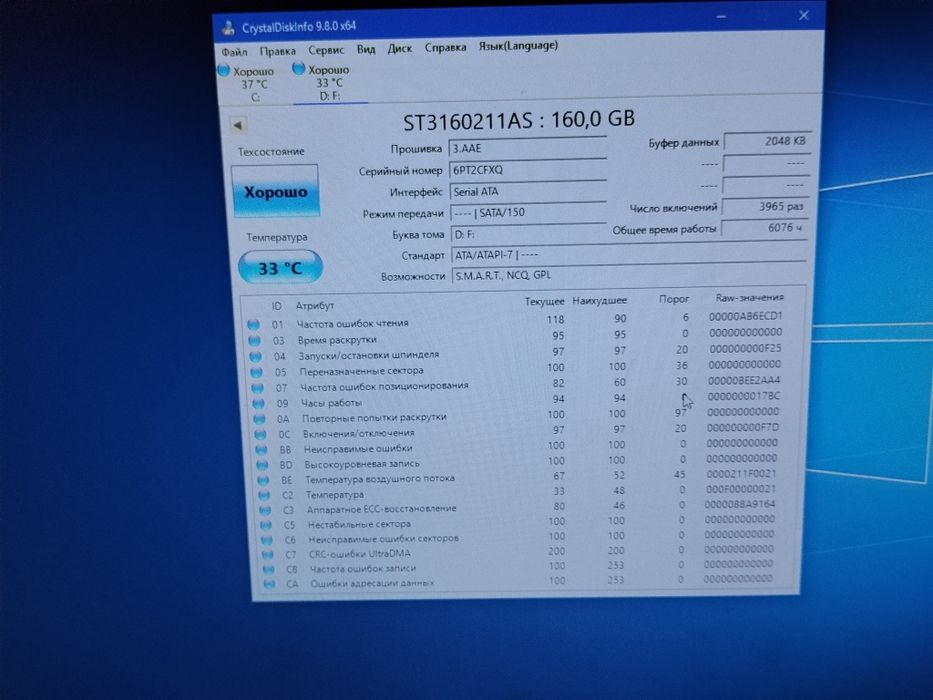The width and height of the screenshot is (933, 700).
Task: Click the SATA/150 transfer mode field
Action: click(x=528, y=212)
